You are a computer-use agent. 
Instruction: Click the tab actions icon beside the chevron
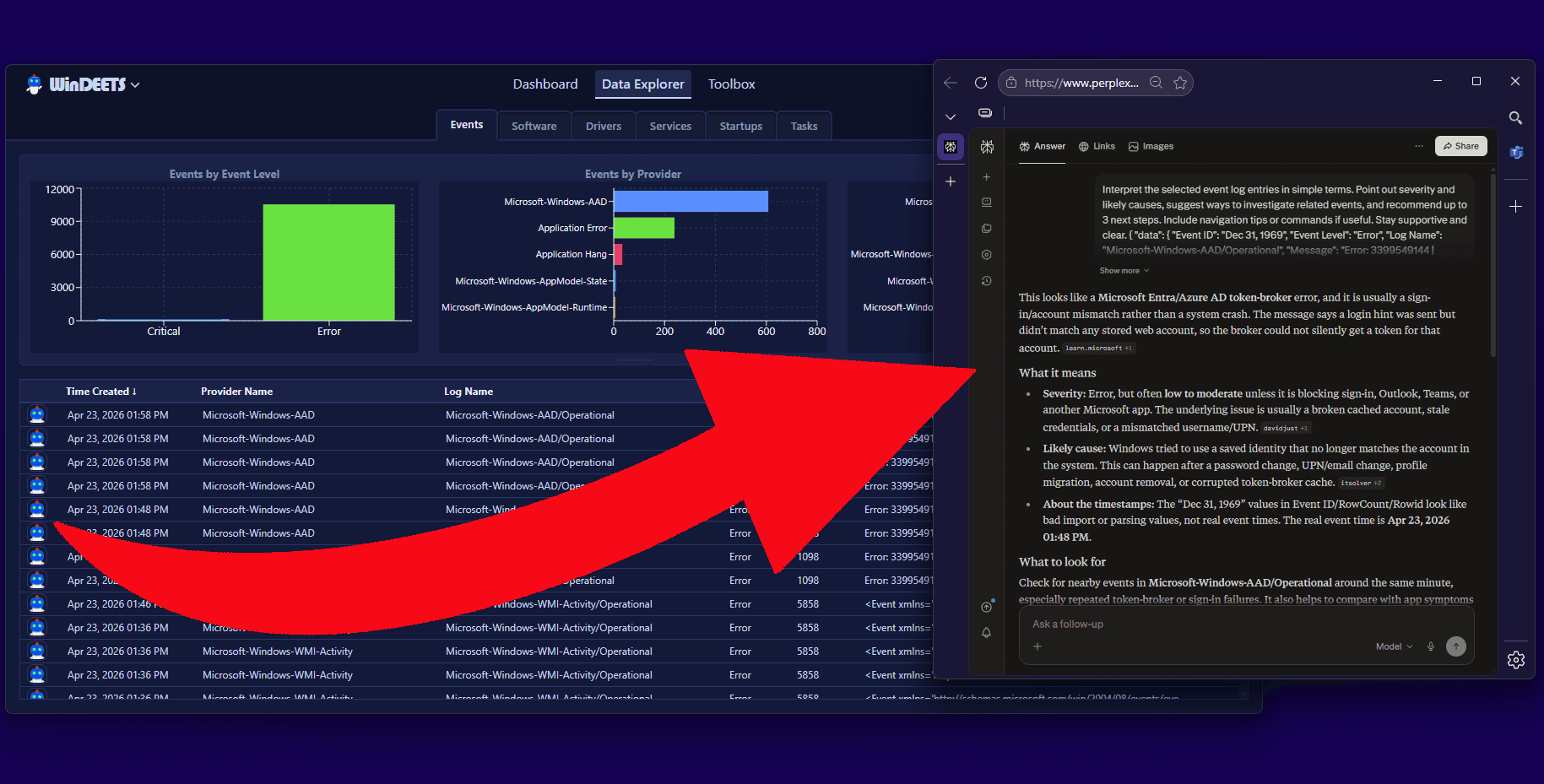coord(985,113)
